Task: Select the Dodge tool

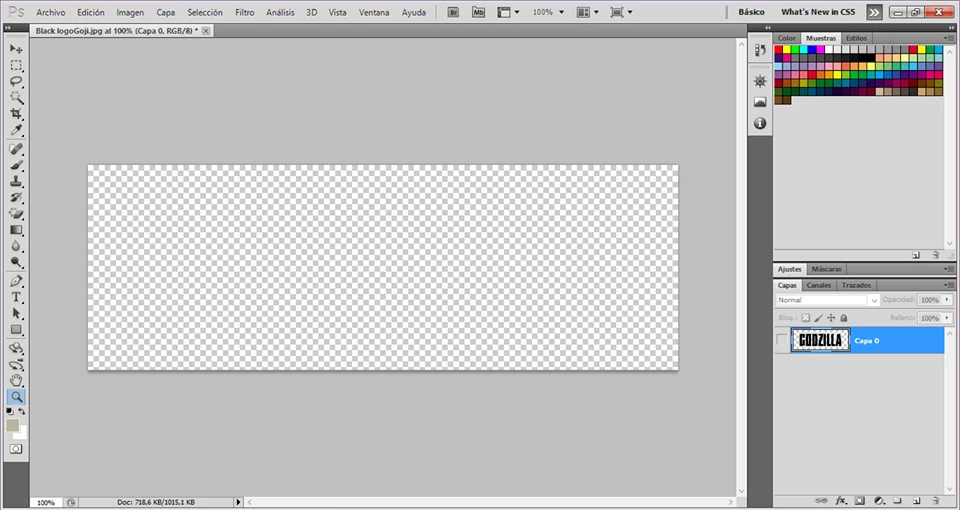Action: (x=16, y=263)
